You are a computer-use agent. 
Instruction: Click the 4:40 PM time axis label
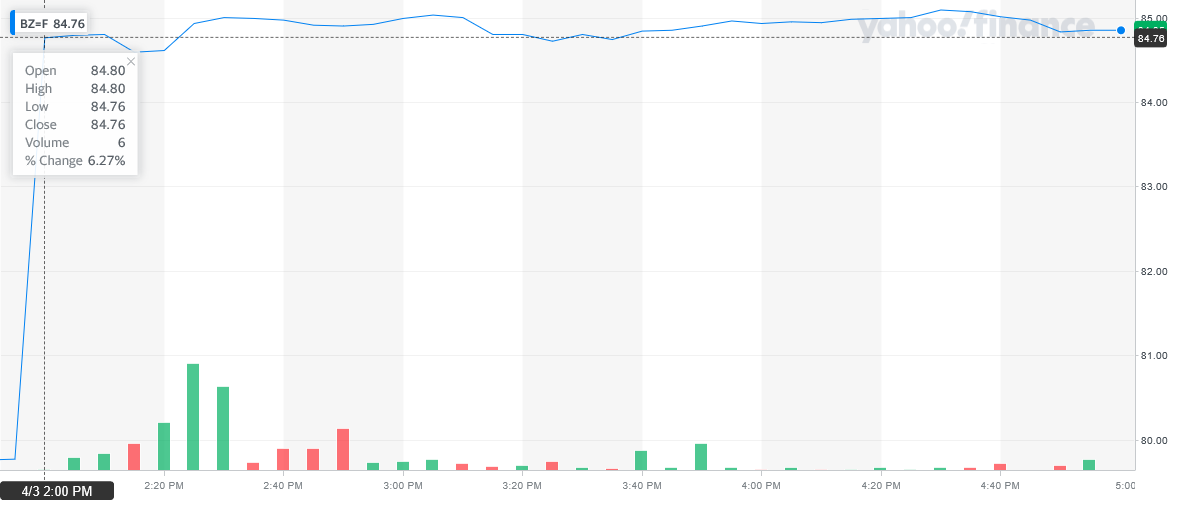point(1001,485)
